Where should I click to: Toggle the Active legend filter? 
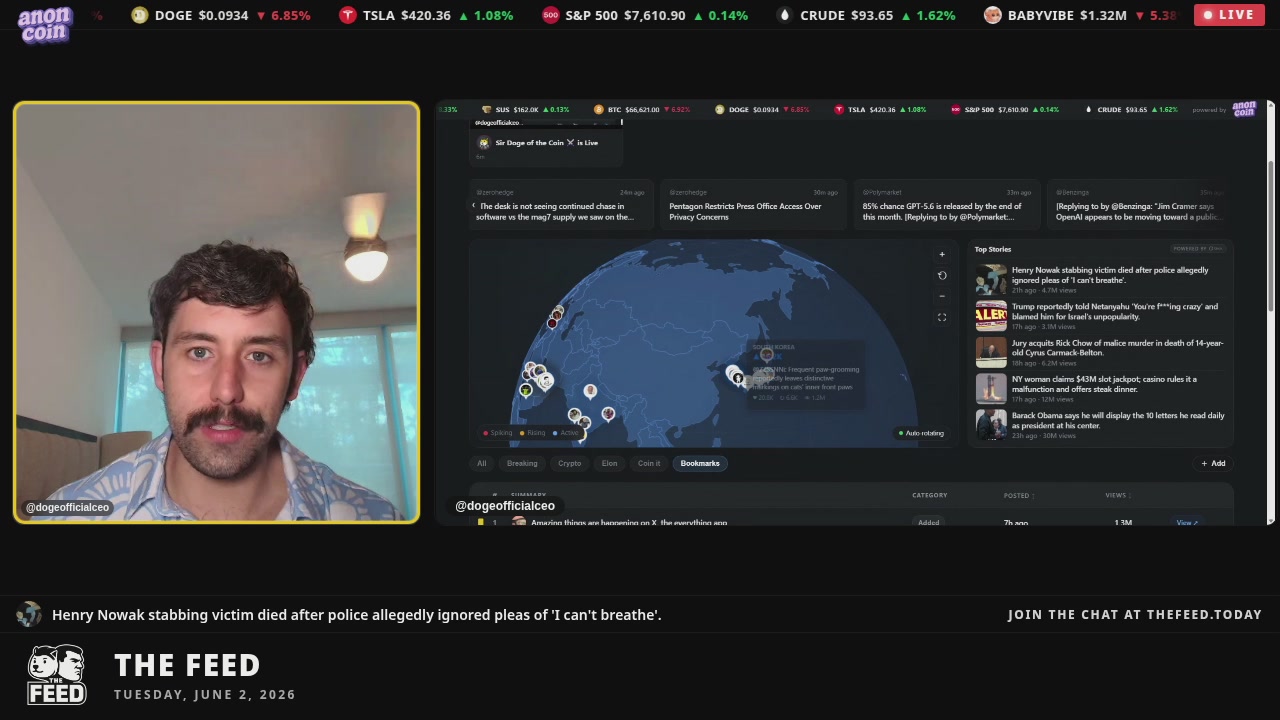pos(566,433)
